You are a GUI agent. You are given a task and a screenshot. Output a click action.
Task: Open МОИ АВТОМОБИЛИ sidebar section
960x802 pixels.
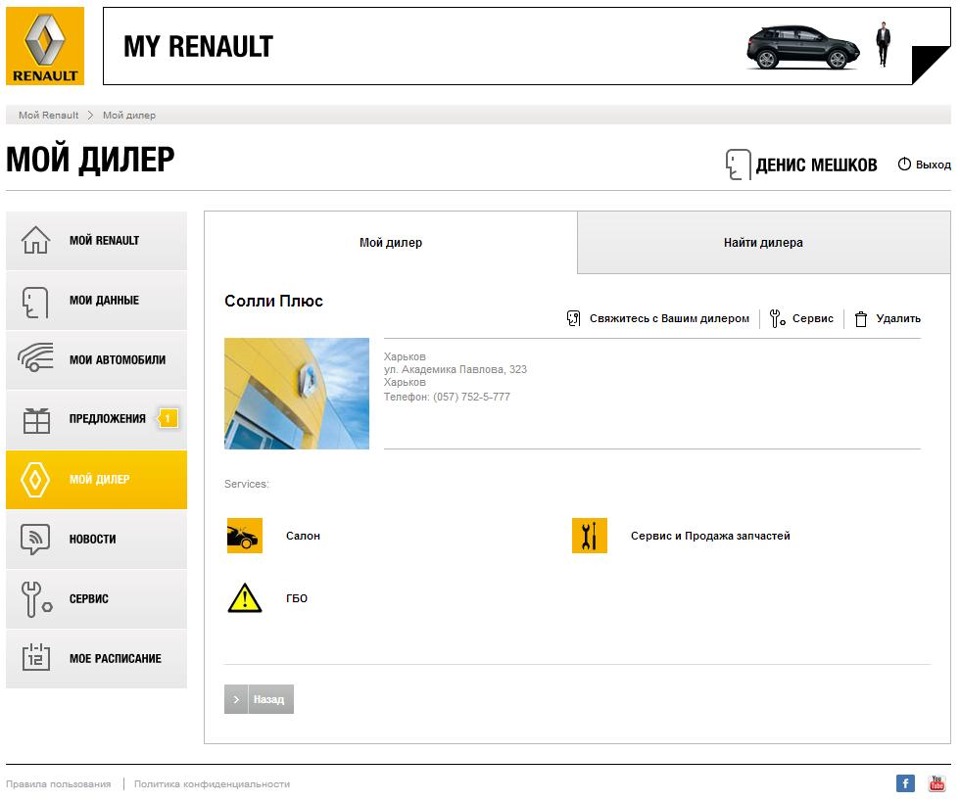coord(97,360)
